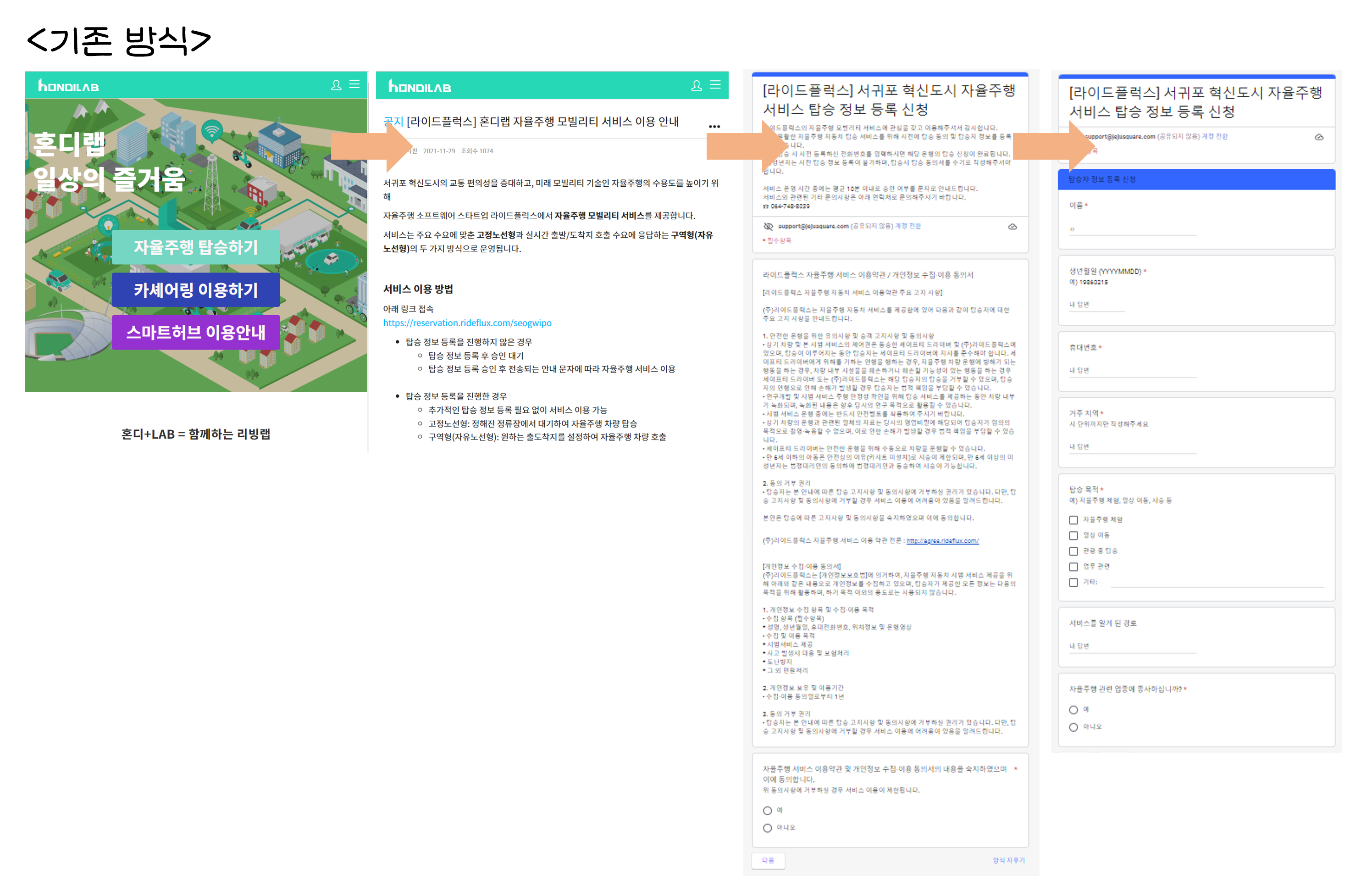Screen dimensions: 1372x896
Task: Click the 카셰어링 이용하기 button
Action: pos(195,289)
